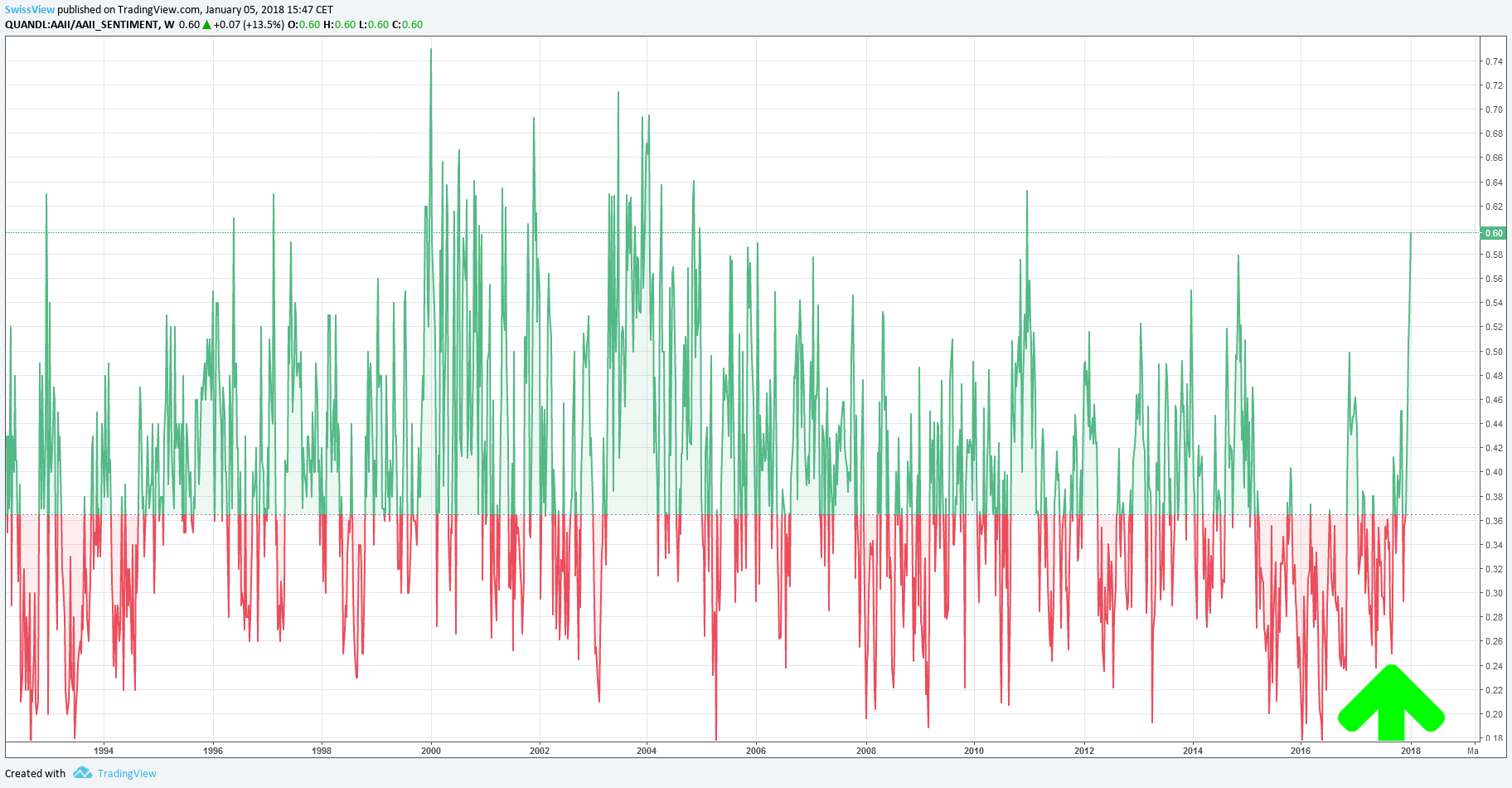Viewport: 1512px width, 788px height.
Task: Click the 0.28 price axis label
Action: [x=1494, y=617]
